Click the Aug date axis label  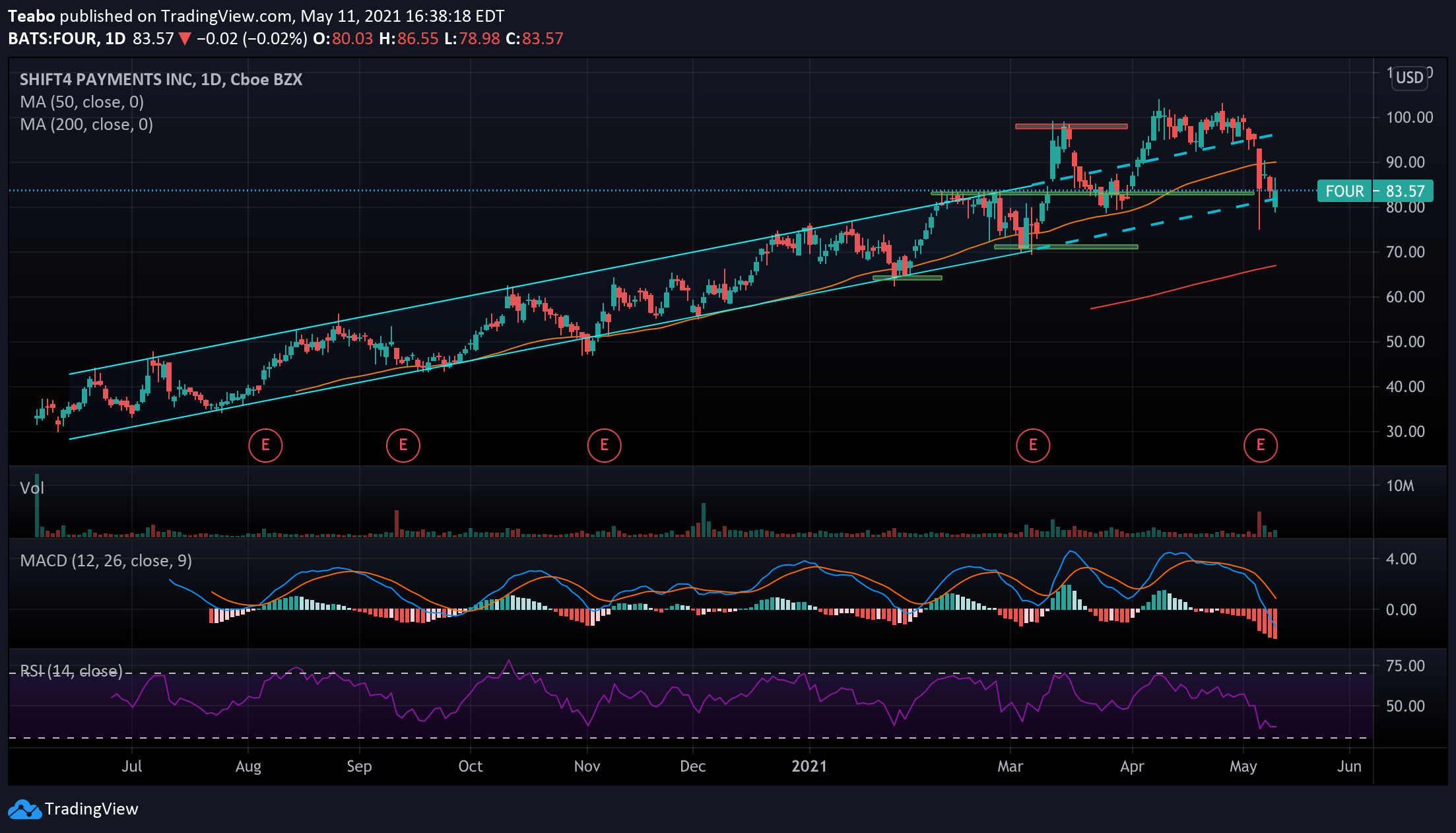click(248, 766)
